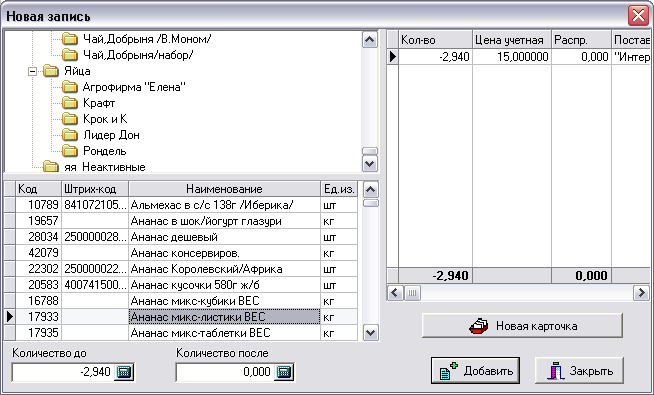Click the Крафт folder icon
This screenshot has width=654, height=395.
tap(70, 103)
